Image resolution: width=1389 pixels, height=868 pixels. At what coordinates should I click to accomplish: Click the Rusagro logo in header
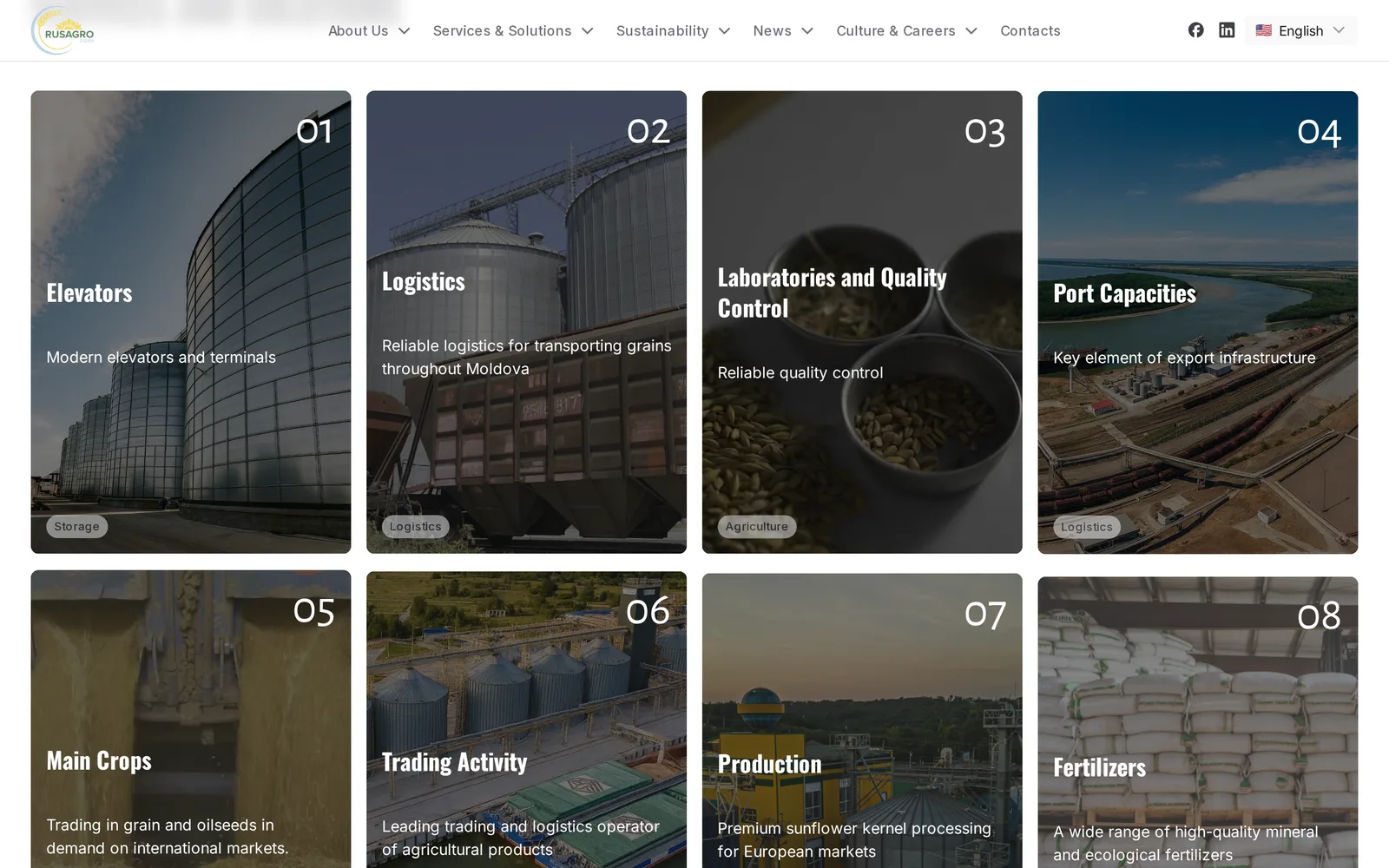pyautogui.click(x=63, y=30)
